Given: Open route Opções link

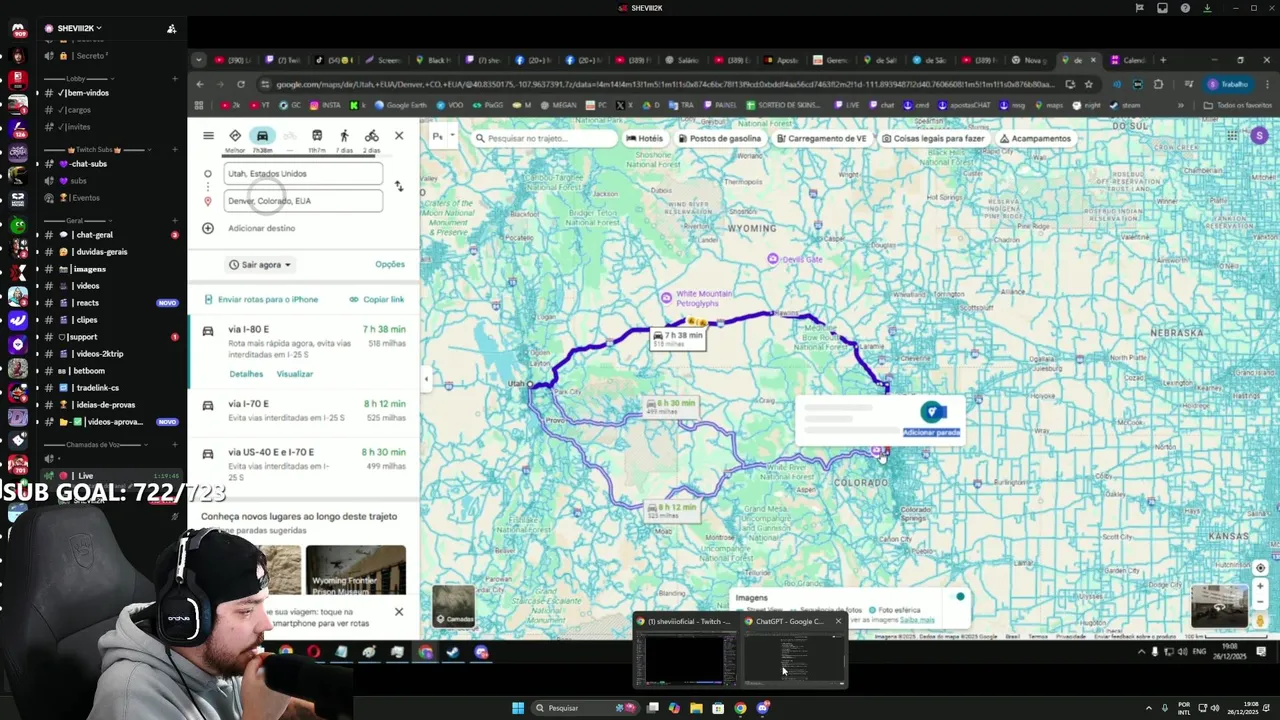Looking at the screenshot, I should click(390, 264).
